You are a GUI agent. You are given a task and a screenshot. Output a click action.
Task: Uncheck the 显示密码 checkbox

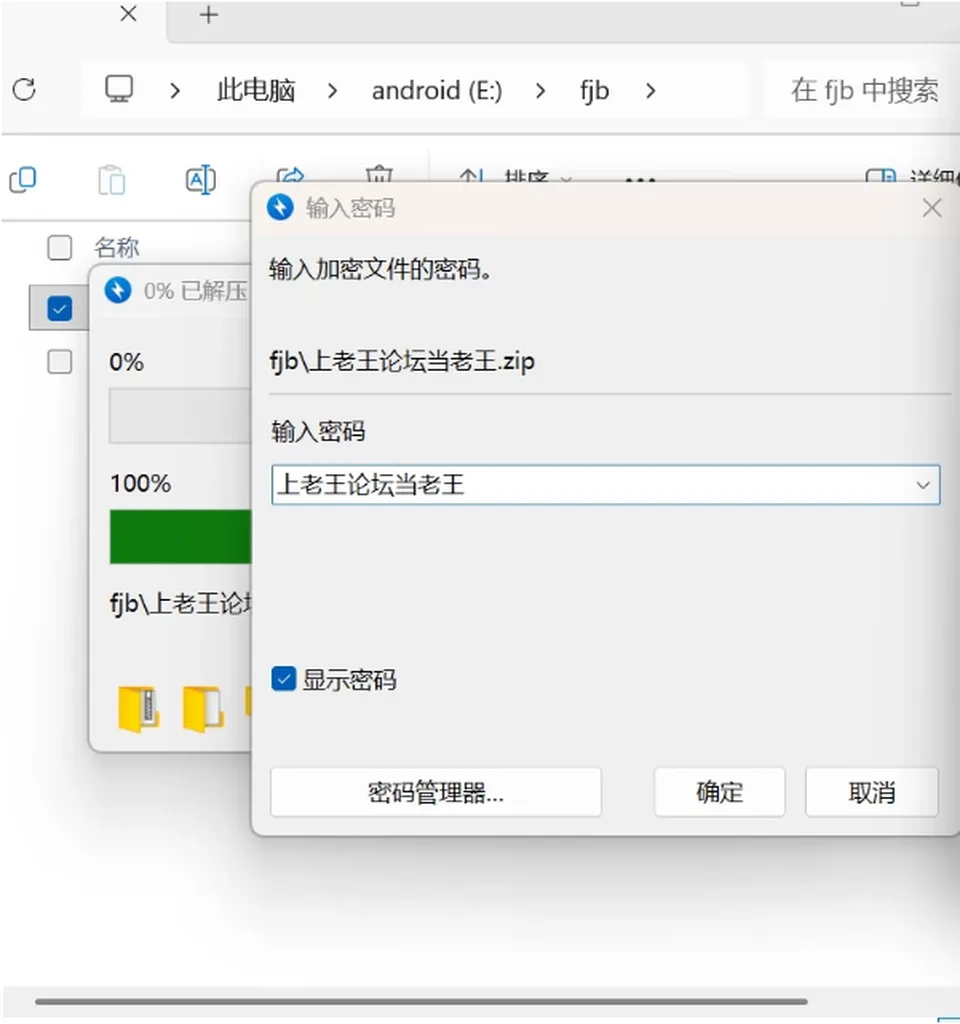(283, 679)
